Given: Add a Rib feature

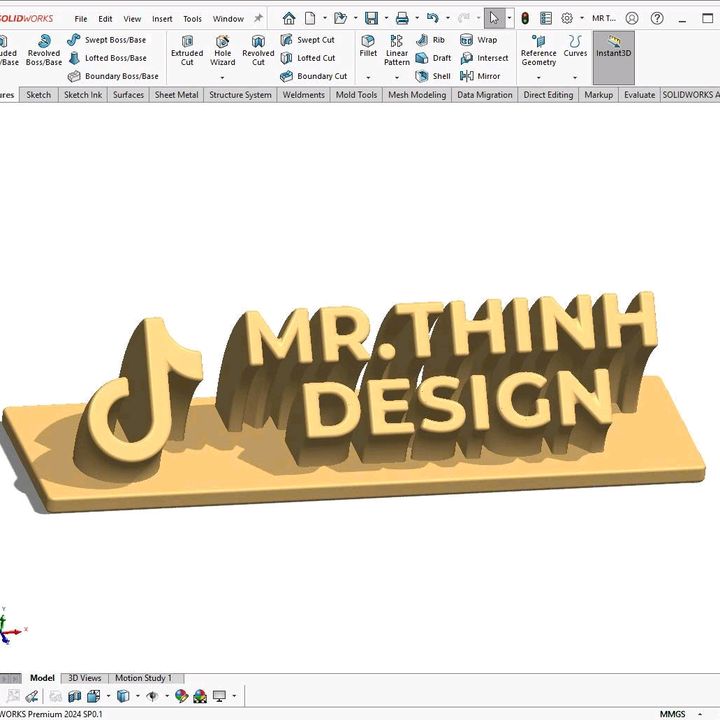Looking at the screenshot, I should tap(430, 40).
